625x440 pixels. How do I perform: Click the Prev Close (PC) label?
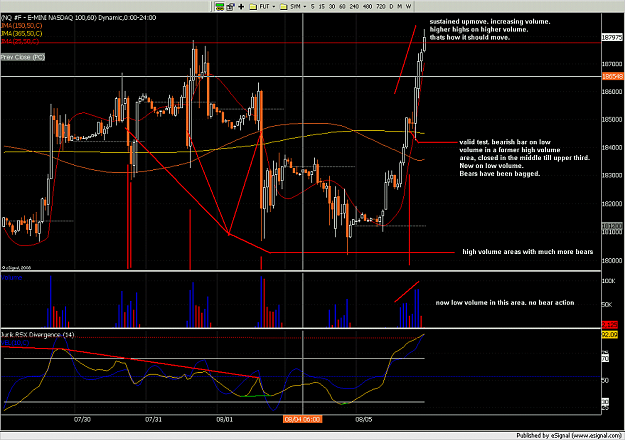[x=23, y=57]
